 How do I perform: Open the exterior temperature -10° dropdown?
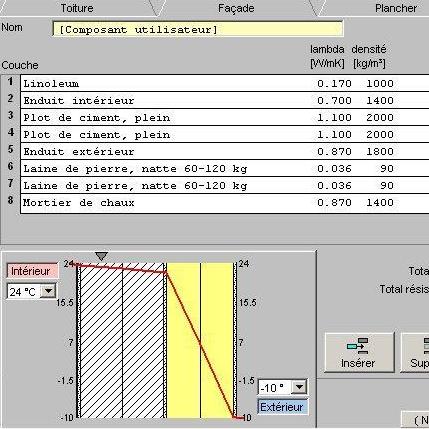point(299,387)
